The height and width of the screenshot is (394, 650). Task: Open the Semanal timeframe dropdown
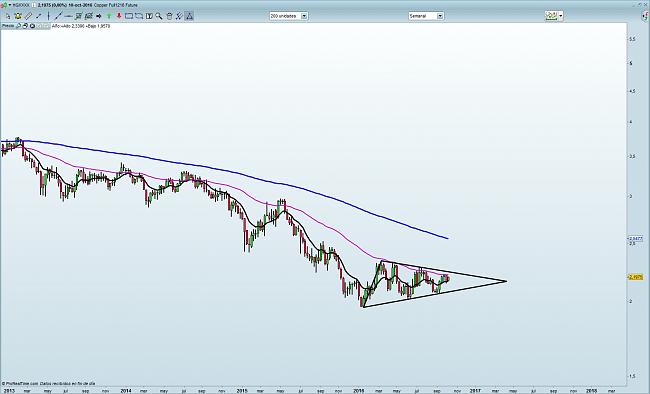click(x=440, y=16)
